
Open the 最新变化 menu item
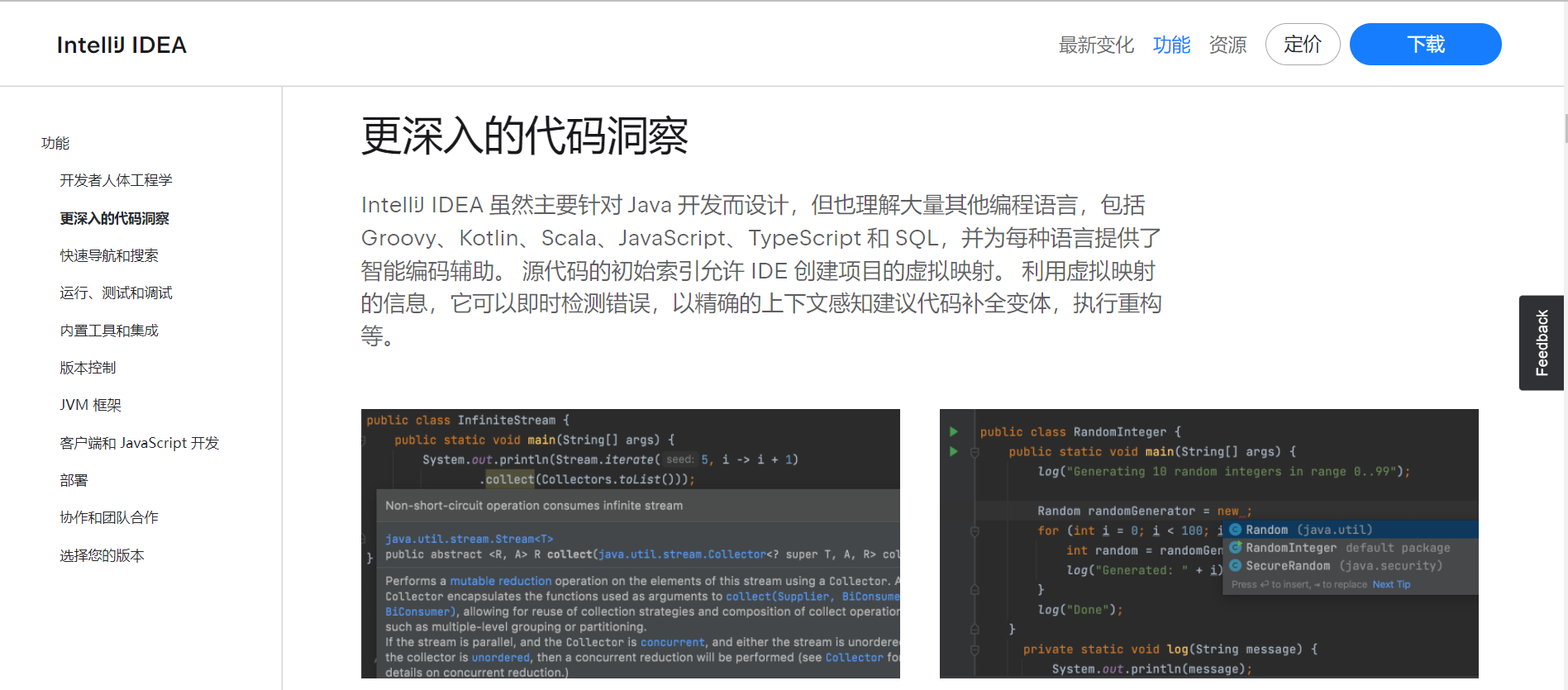(1096, 45)
